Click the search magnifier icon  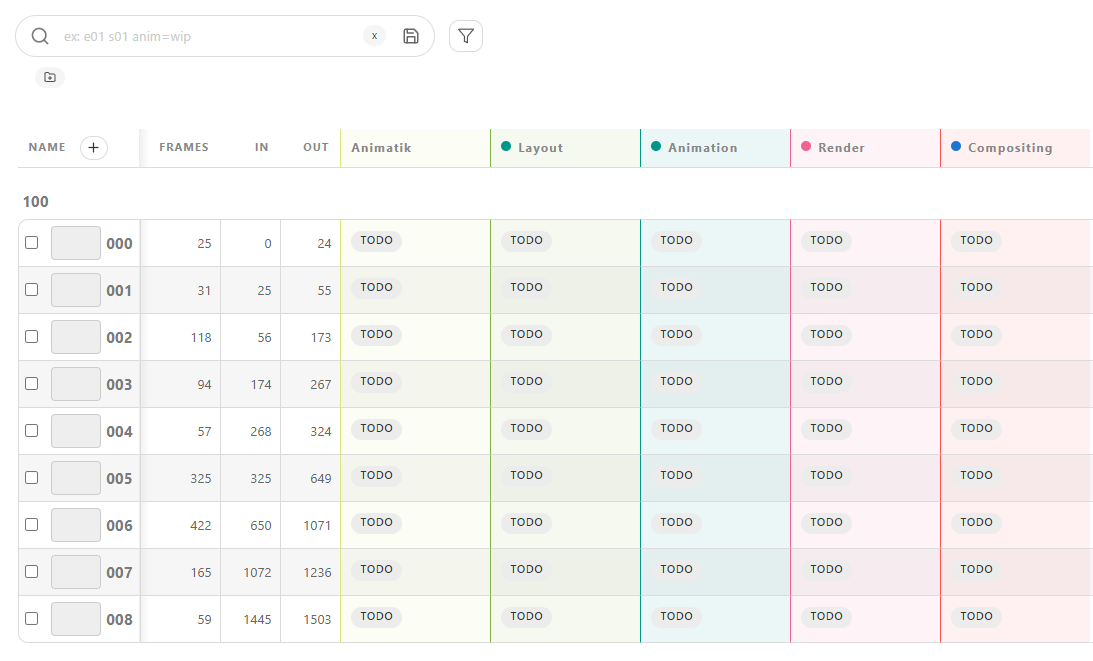coord(40,36)
